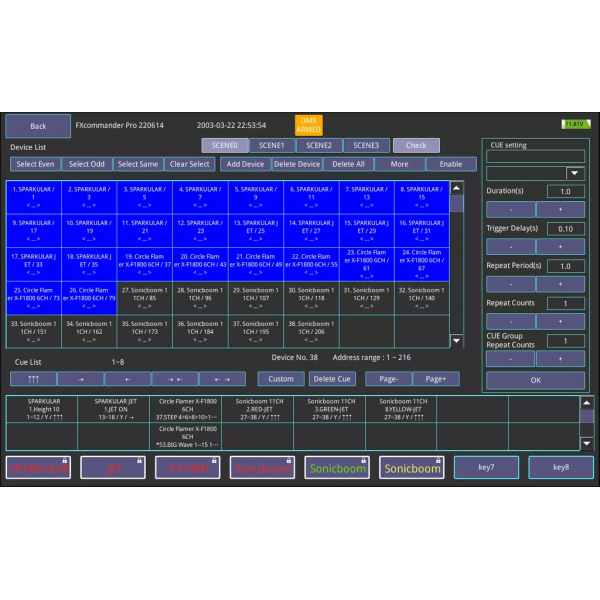Trigger the green Sonicboom key

coord(337,467)
